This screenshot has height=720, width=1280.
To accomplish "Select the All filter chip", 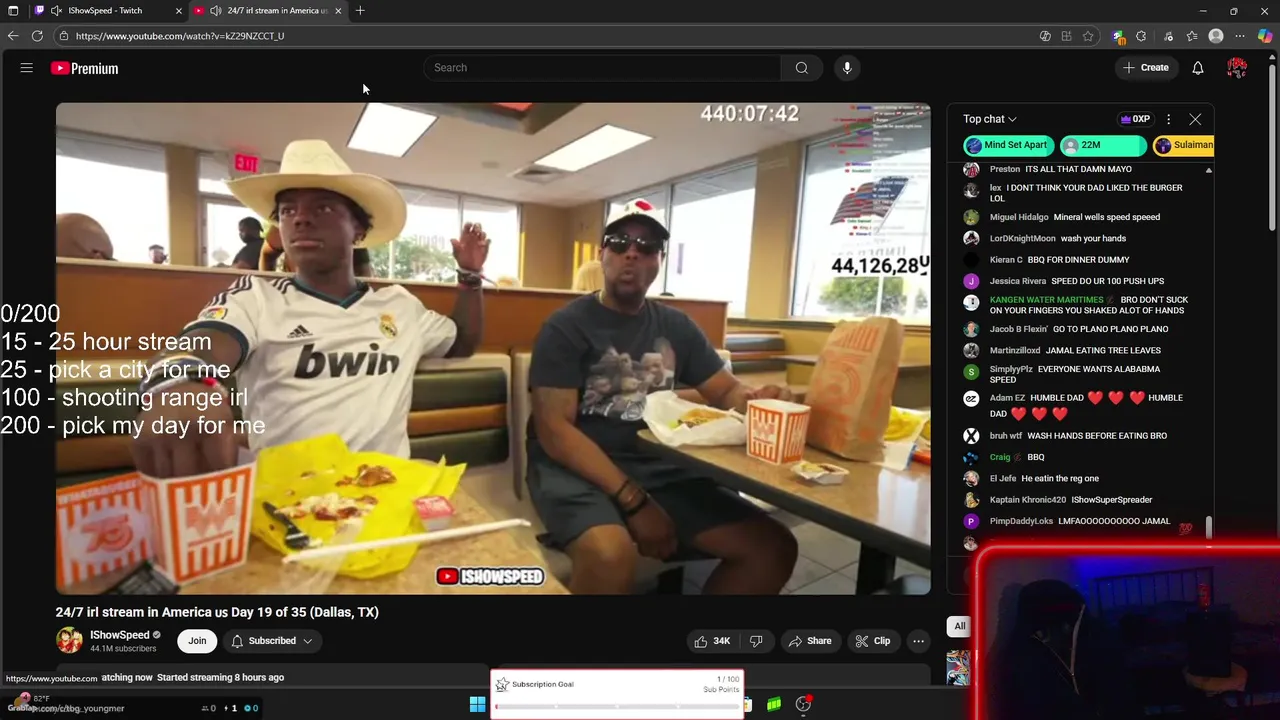I will click(960, 626).
